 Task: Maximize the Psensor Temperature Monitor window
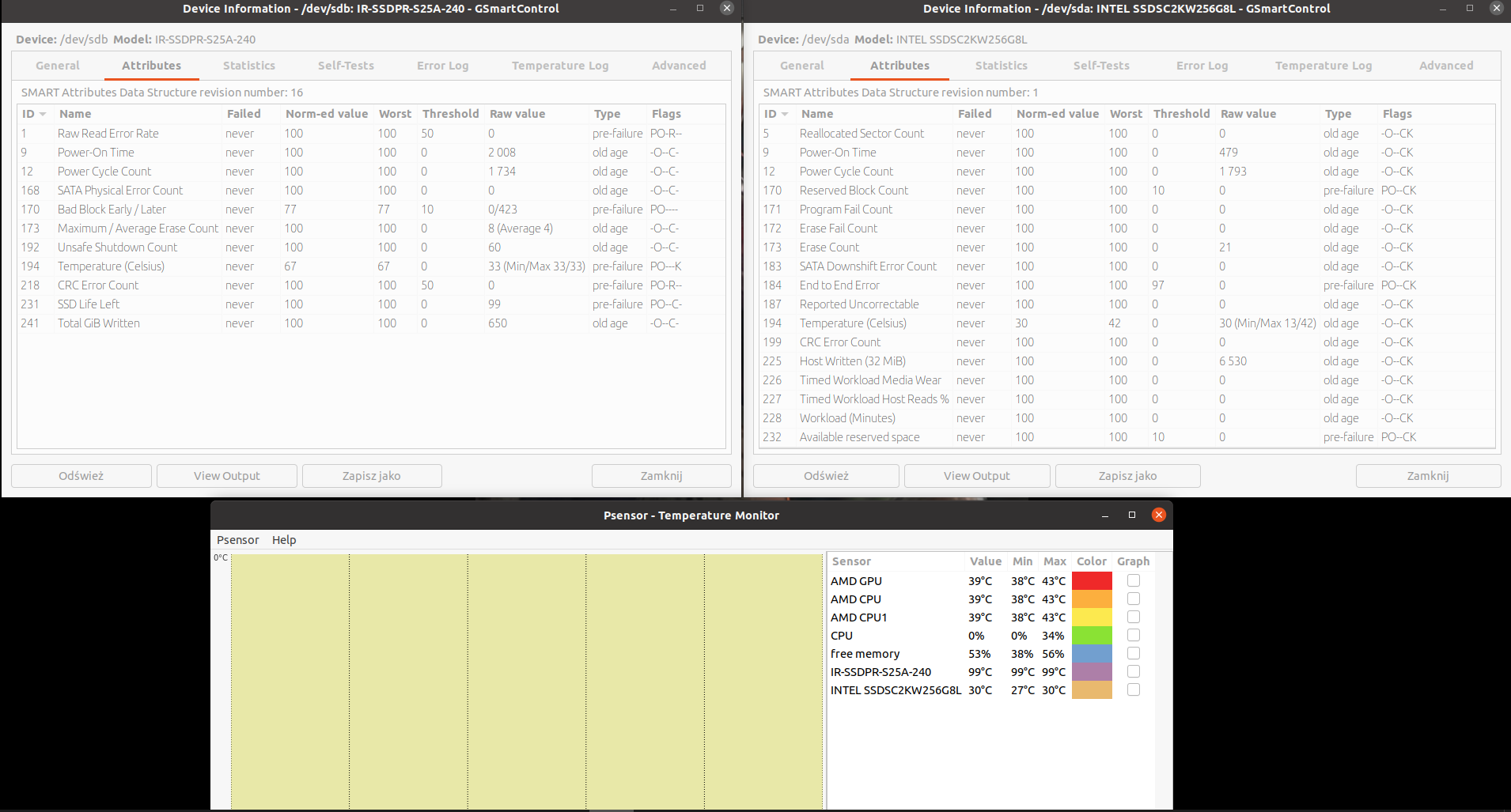[1132, 515]
